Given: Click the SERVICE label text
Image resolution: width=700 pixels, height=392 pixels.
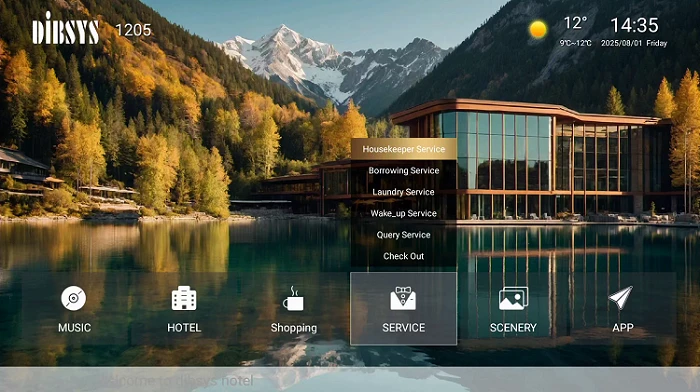Looking at the screenshot, I should [404, 328].
